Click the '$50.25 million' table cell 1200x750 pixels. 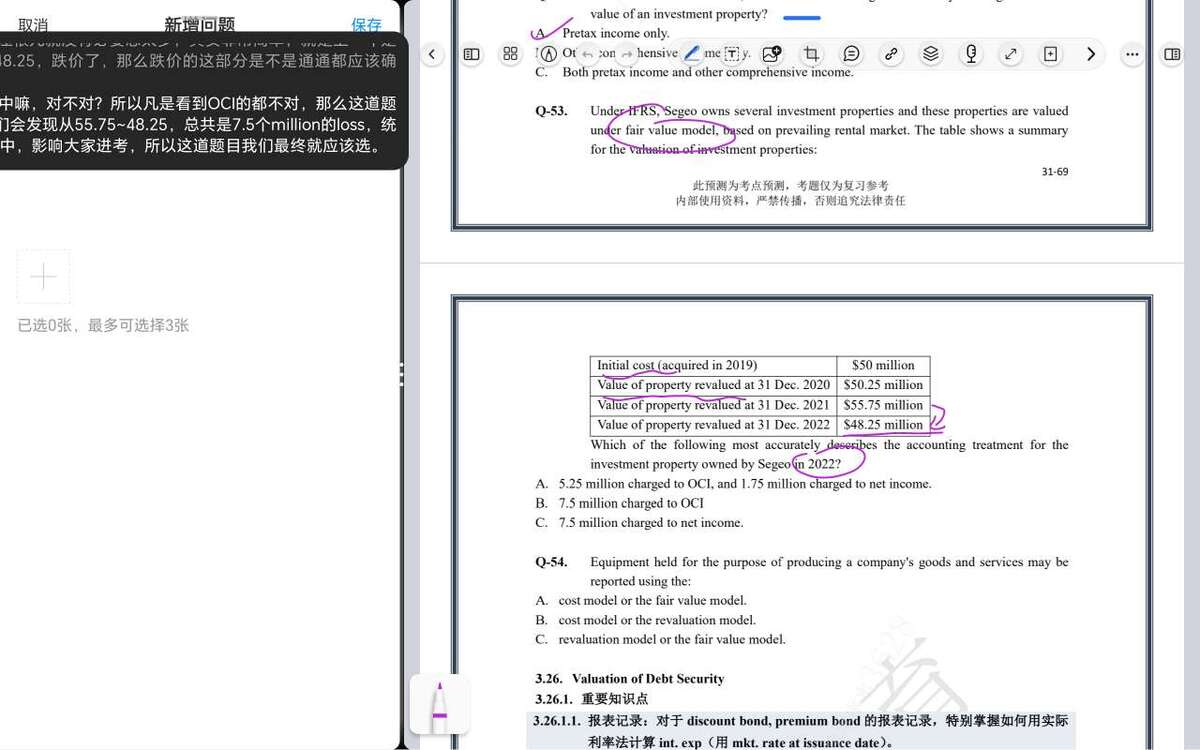pos(883,385)
